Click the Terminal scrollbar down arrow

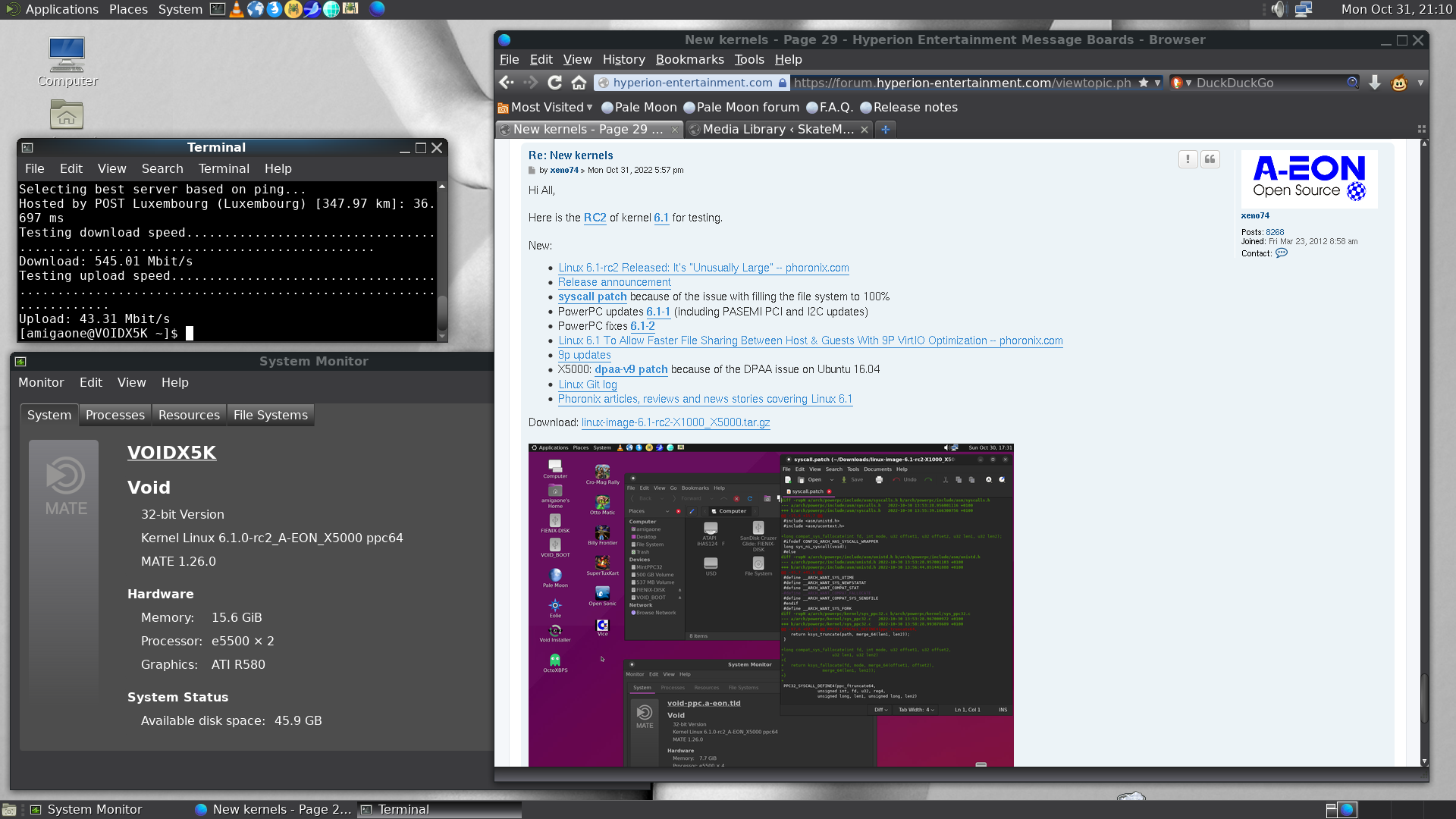[441, 335]
